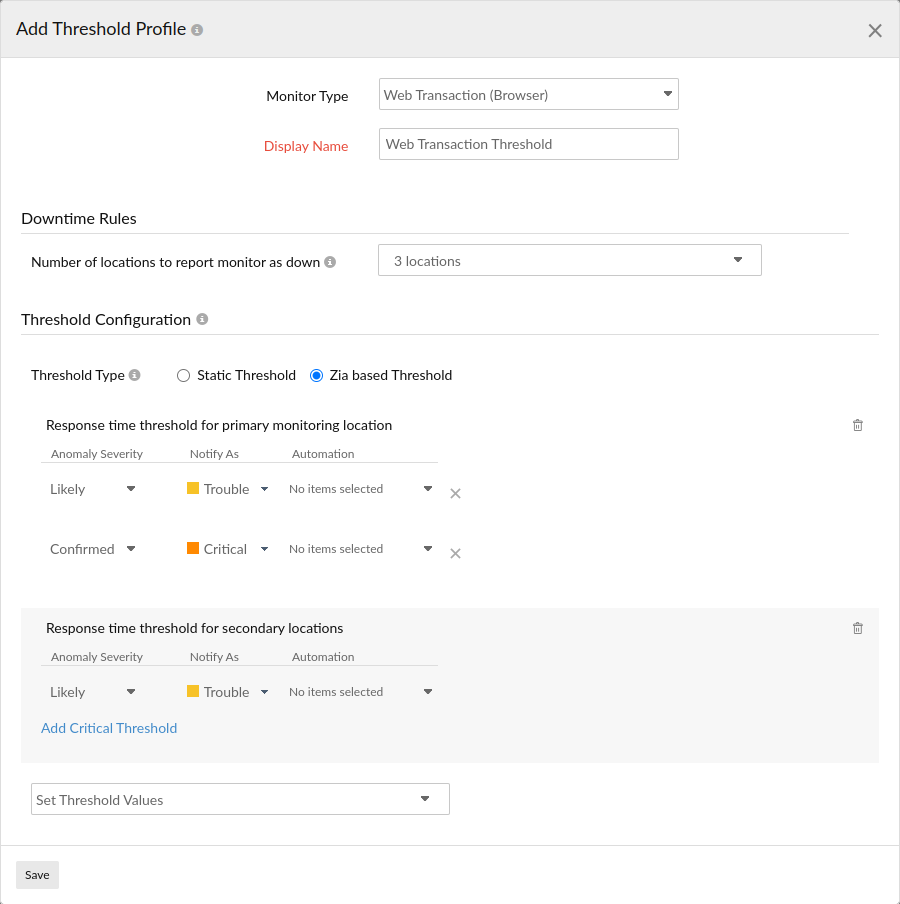The image size is (900, 904).
Task: Click the Add Critical Threshold link
Action: [109, 728]
